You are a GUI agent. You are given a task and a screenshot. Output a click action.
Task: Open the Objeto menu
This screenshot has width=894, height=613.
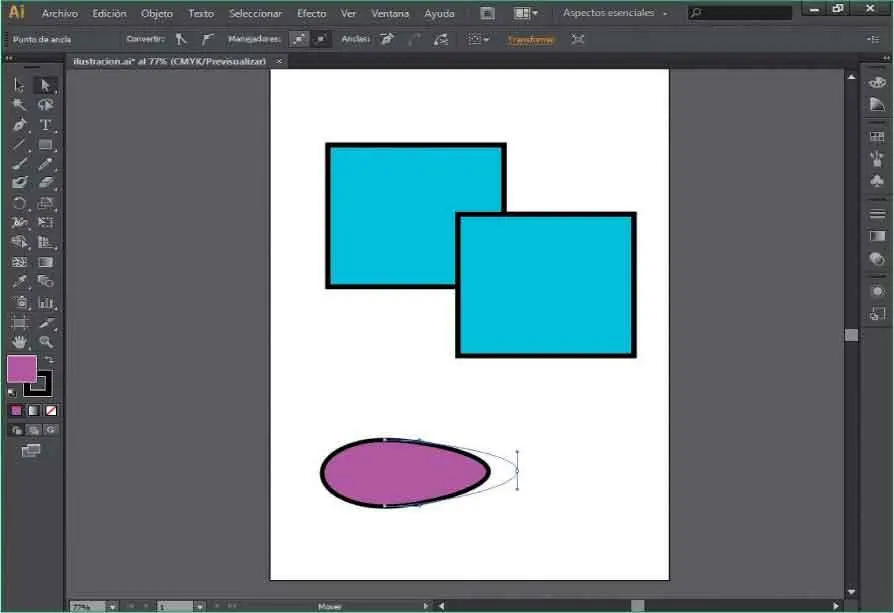coord(157,13)
